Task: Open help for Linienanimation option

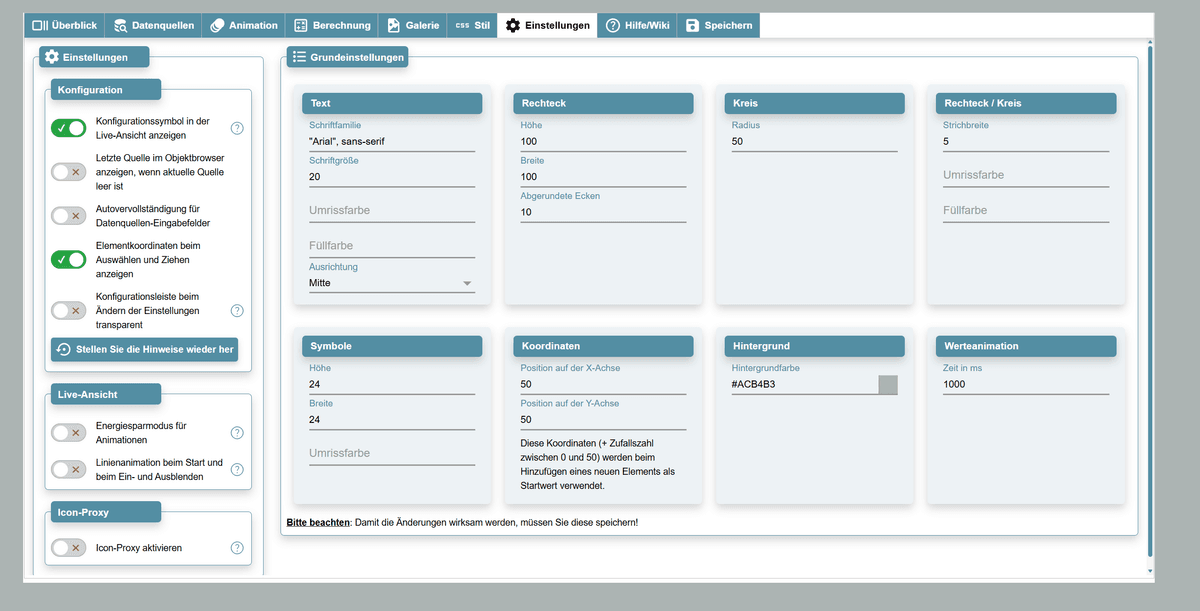Action: pos(237,469)
